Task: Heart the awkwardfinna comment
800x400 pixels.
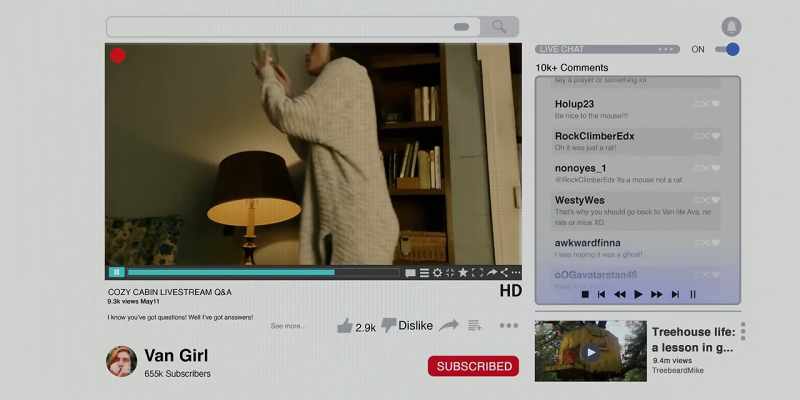Action: pos(715,243)
